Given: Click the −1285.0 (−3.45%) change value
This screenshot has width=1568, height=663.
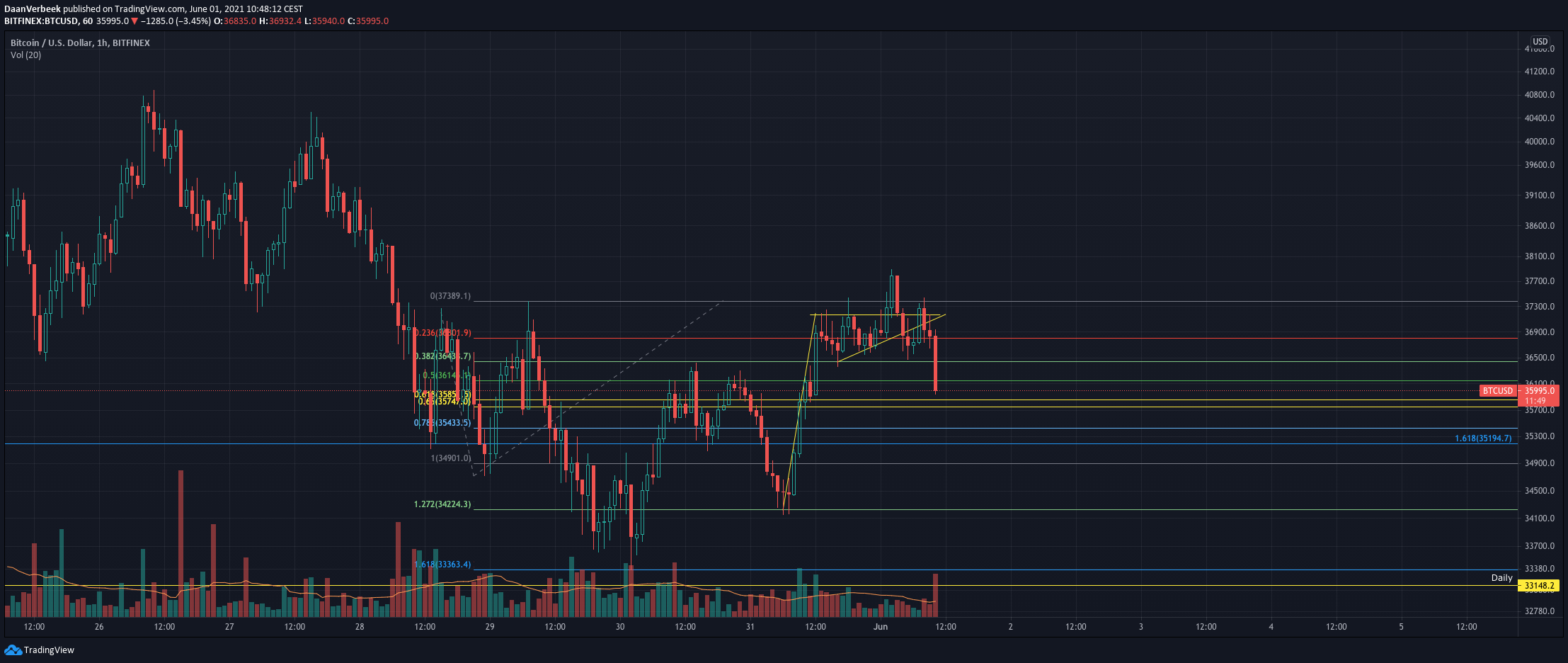Looking at the screenshot, I should pyautogui.click(x=175, y=21).
